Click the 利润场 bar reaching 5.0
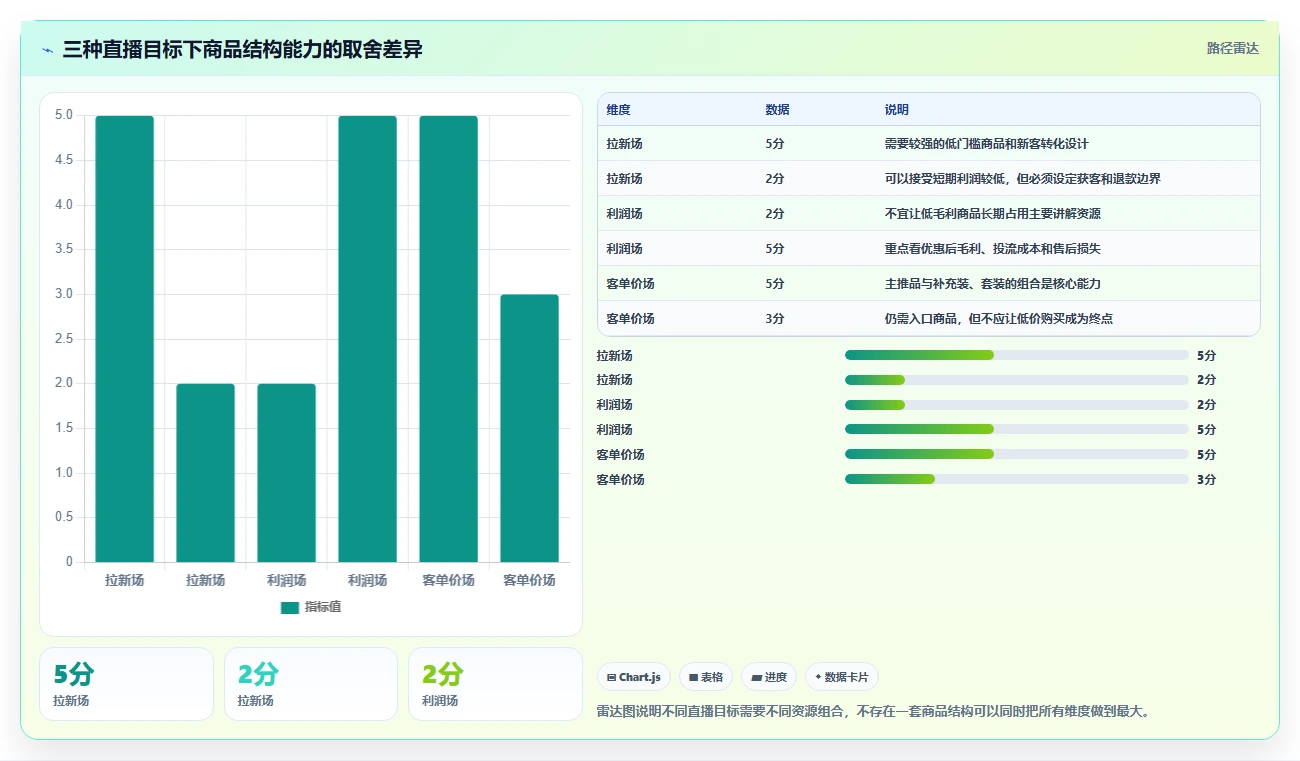The width and height of the screenshot is (1300, 761). (368, 339)
